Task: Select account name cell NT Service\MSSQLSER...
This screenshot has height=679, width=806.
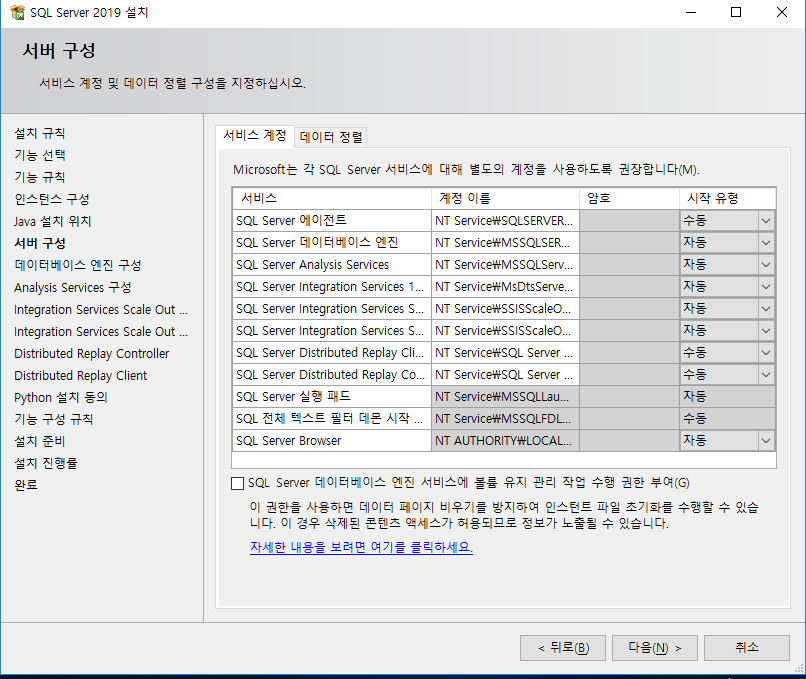Action: pos(505,243)
